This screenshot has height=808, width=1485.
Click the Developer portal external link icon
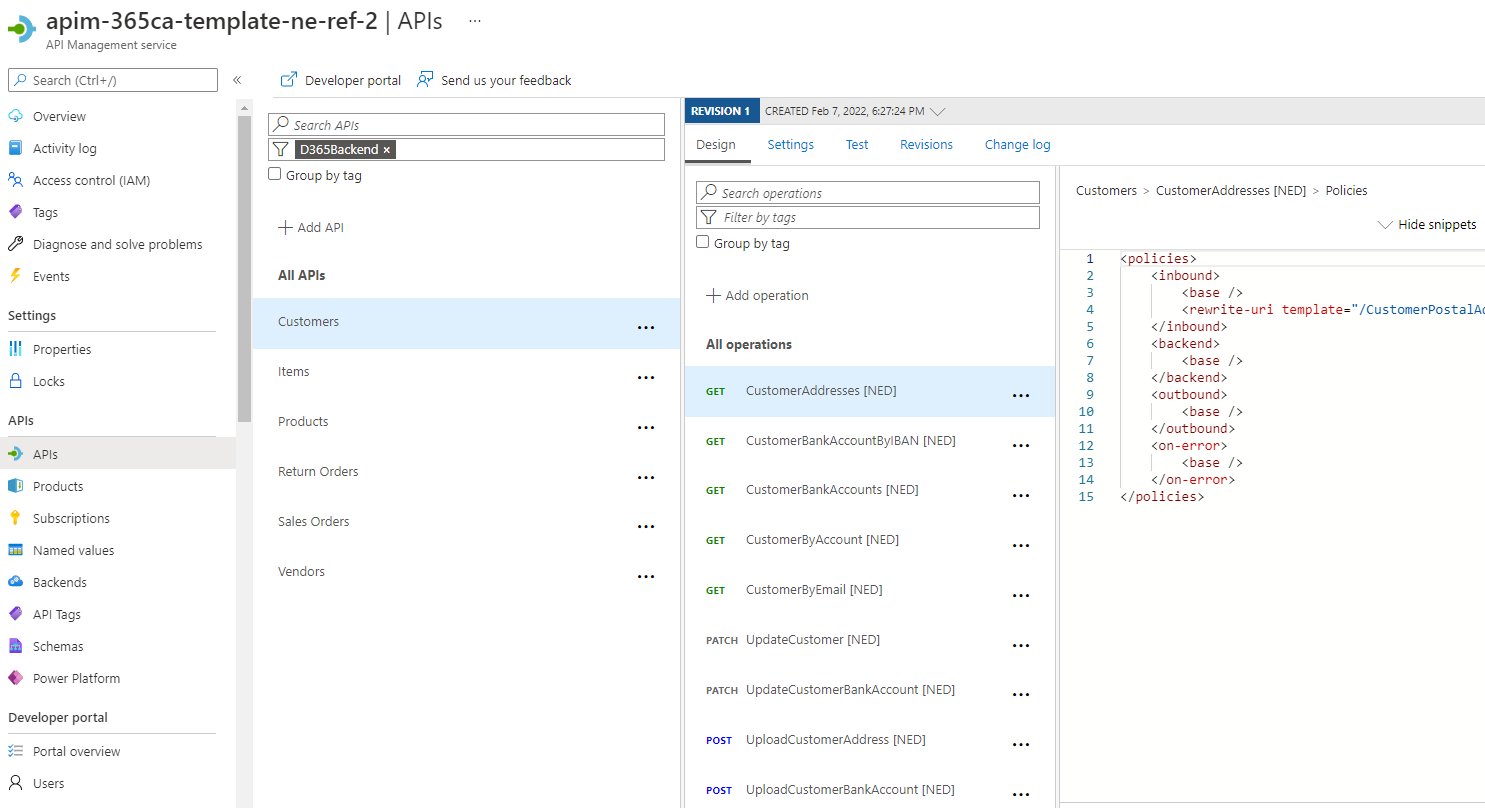pos(289,80)
